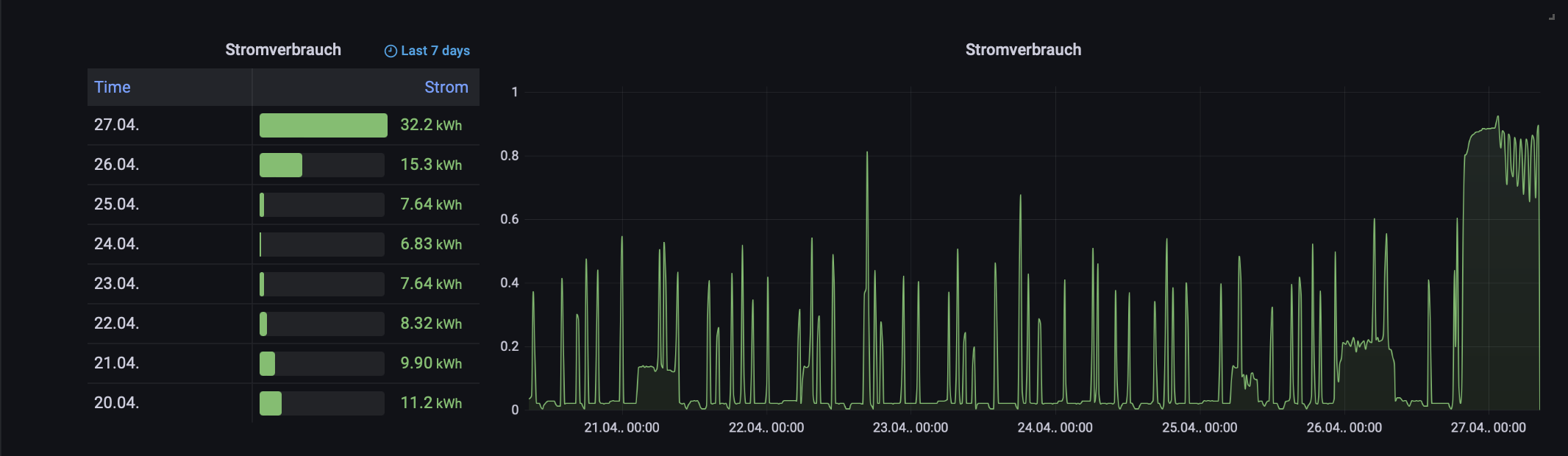The width and height of the screenshot is (1568, 456).
Task: Open the right Stromverbrauch graph panel title menu
Action: pos(1023,50)
